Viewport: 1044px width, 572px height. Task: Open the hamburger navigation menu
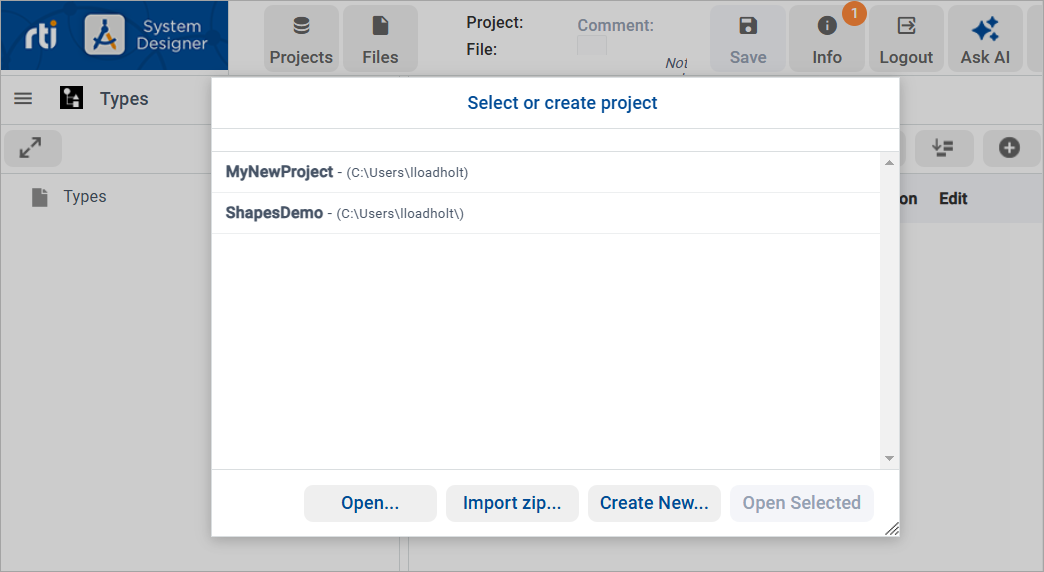point(23,98)
